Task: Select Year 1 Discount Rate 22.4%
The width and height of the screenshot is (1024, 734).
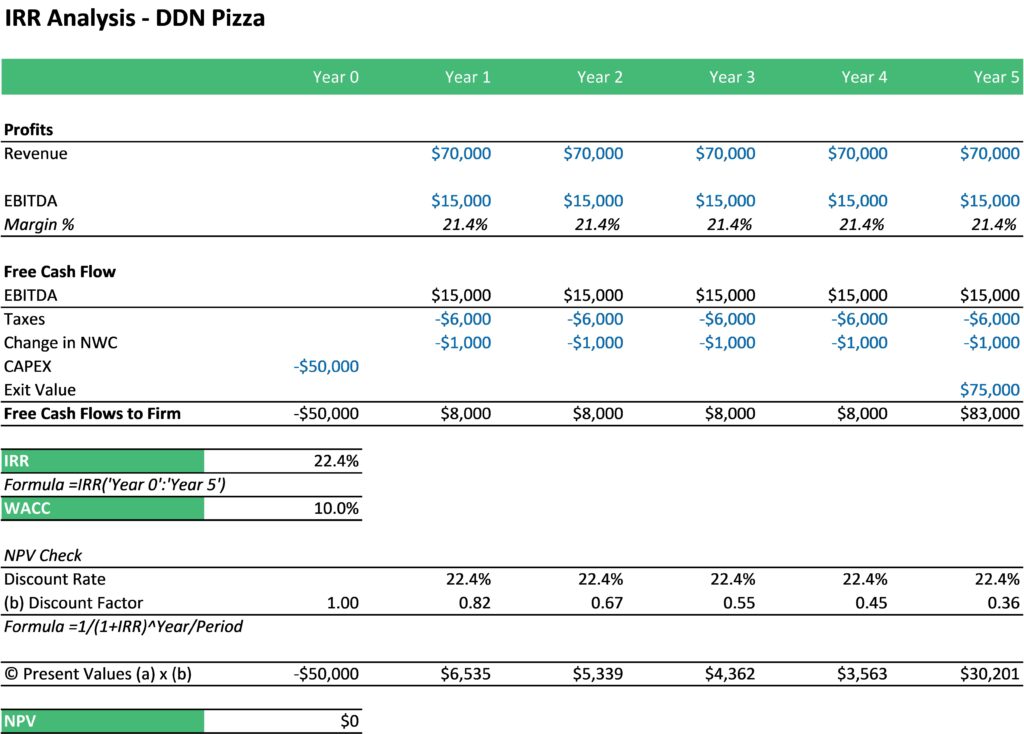Action: pyautogui.click(x=468, y=579)
